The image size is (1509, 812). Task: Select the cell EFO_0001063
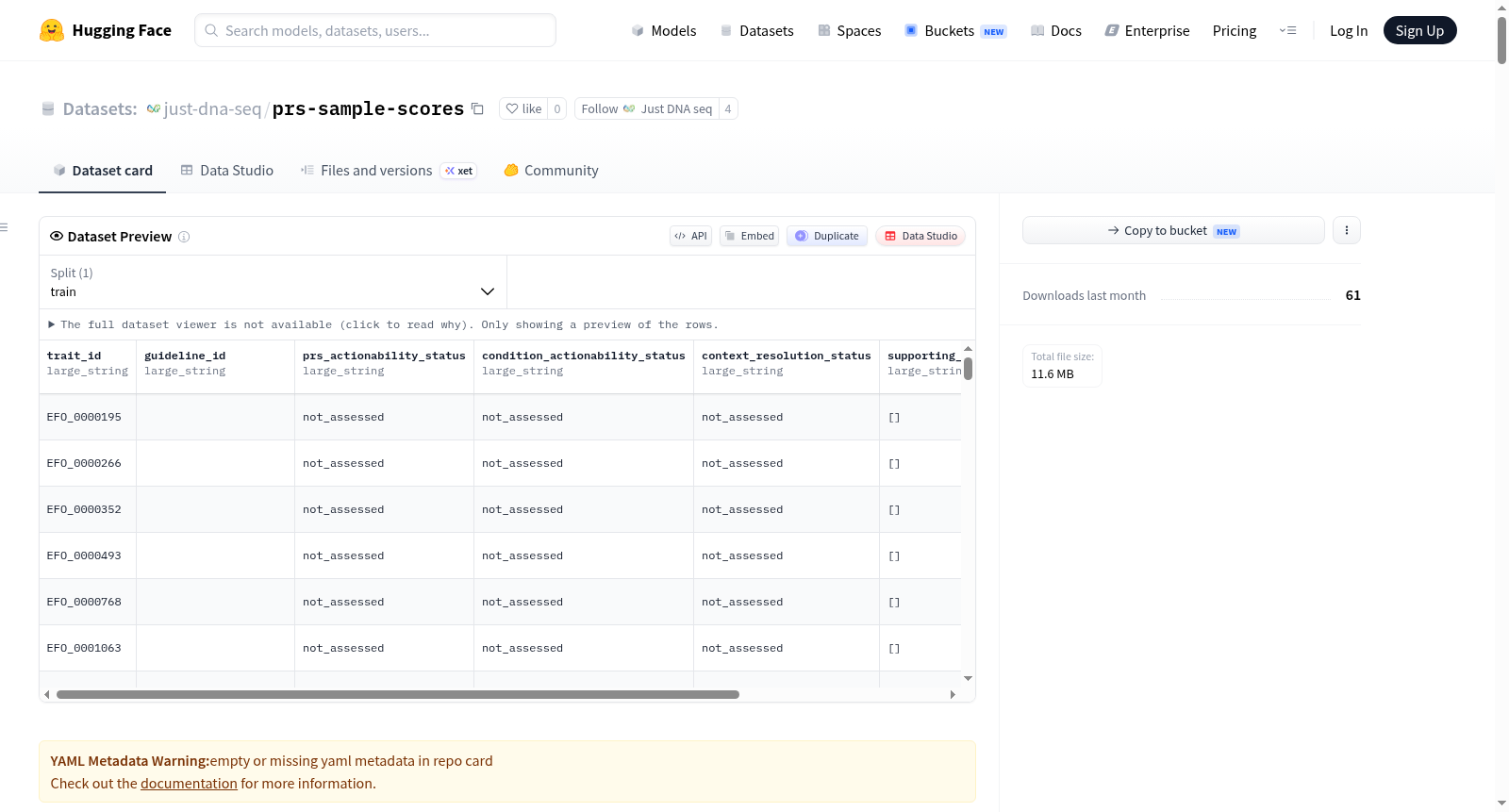point(88,648)
